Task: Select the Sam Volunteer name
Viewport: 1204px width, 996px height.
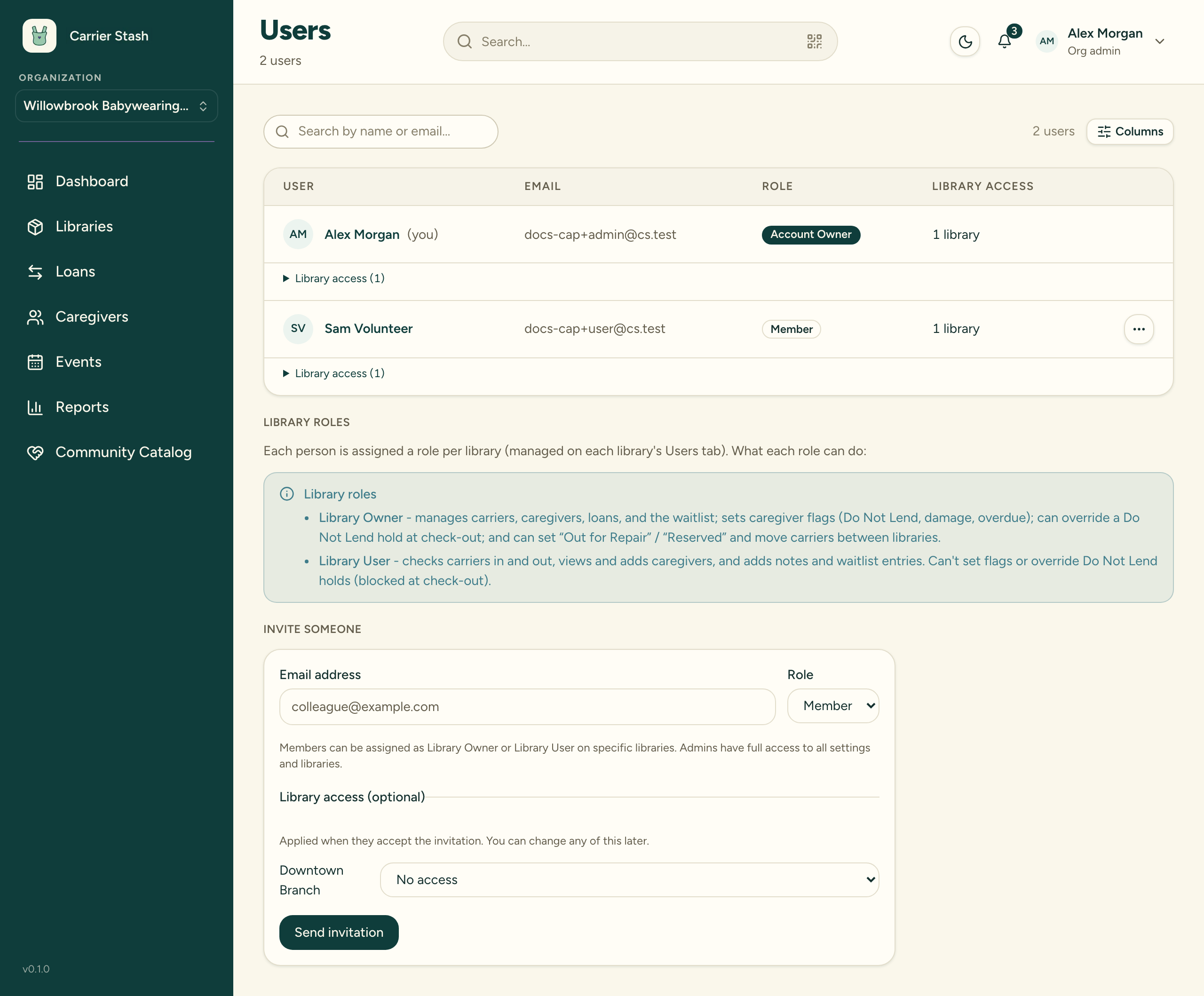Action: 369,329
